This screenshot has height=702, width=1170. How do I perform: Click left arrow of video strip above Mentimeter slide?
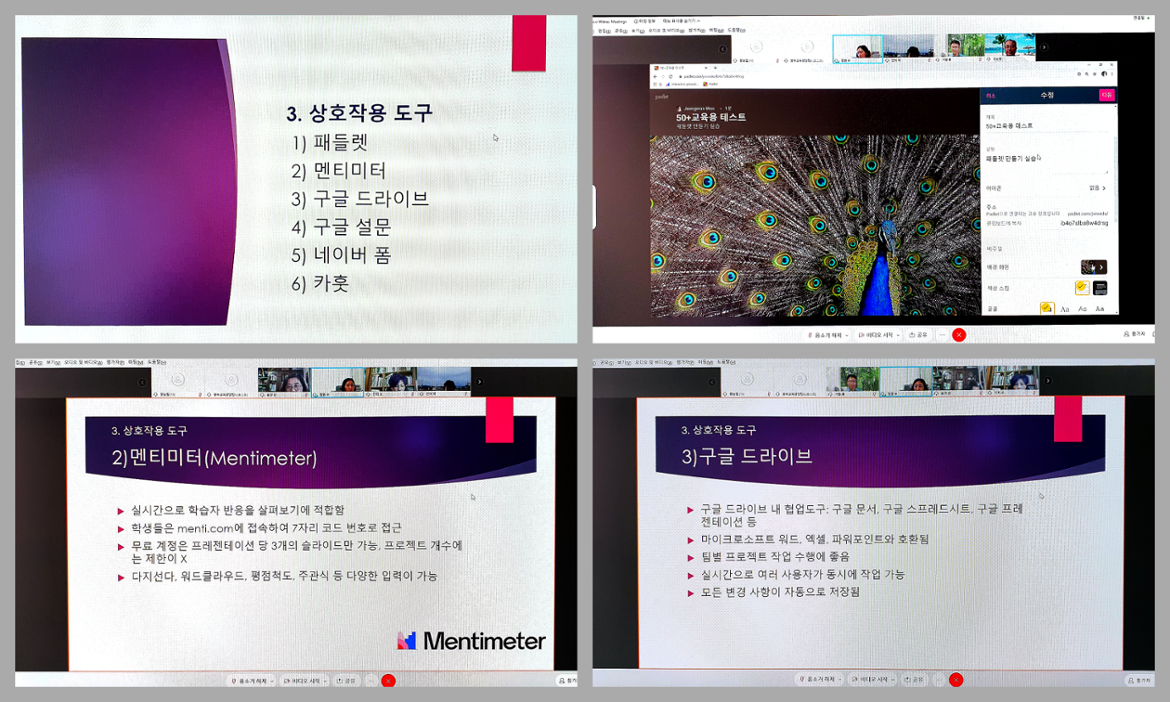coord(142,381)
